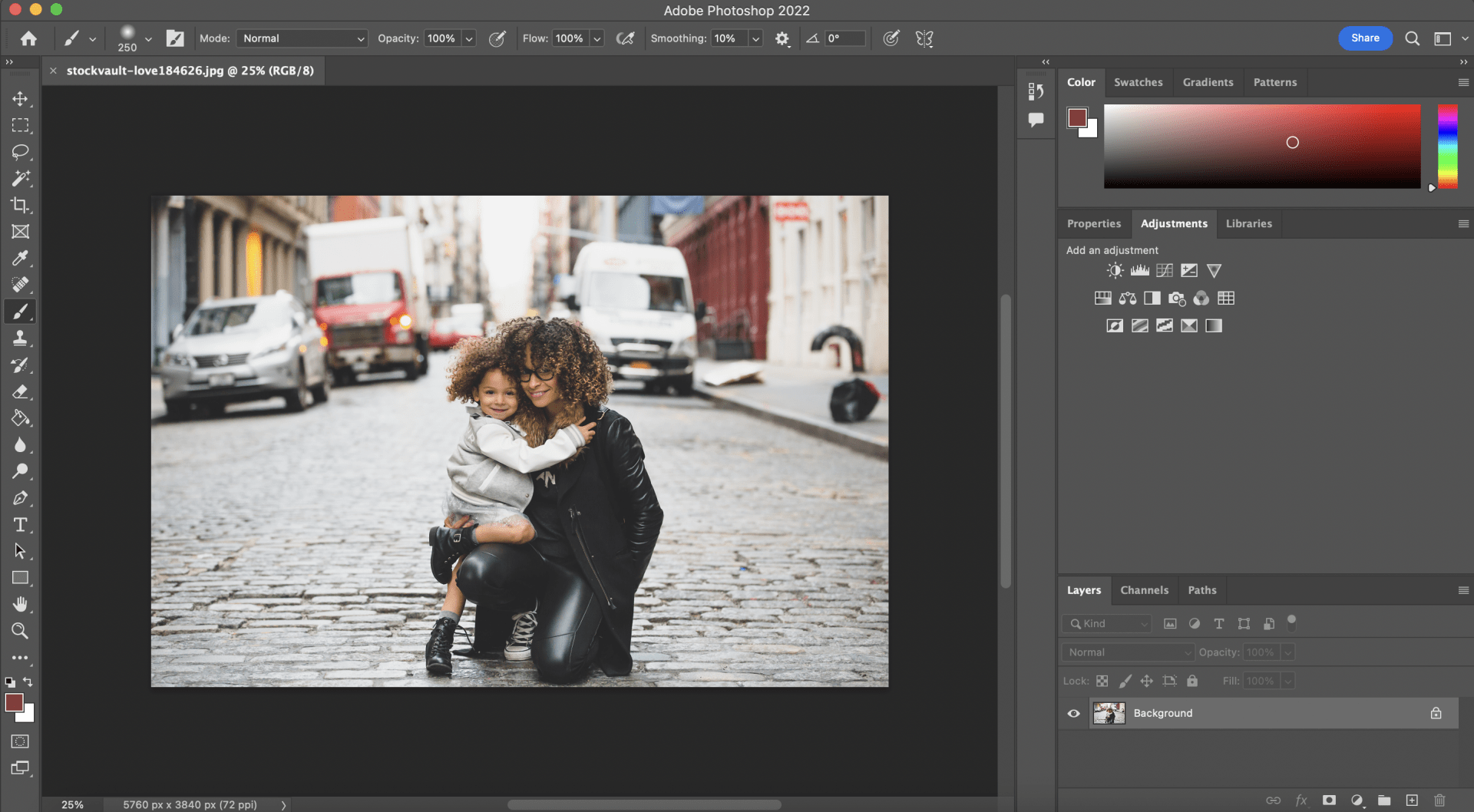Select the Clone Stamp tool
The height and width of the screenshot is (812, 1474).
[x=21, y=338]
